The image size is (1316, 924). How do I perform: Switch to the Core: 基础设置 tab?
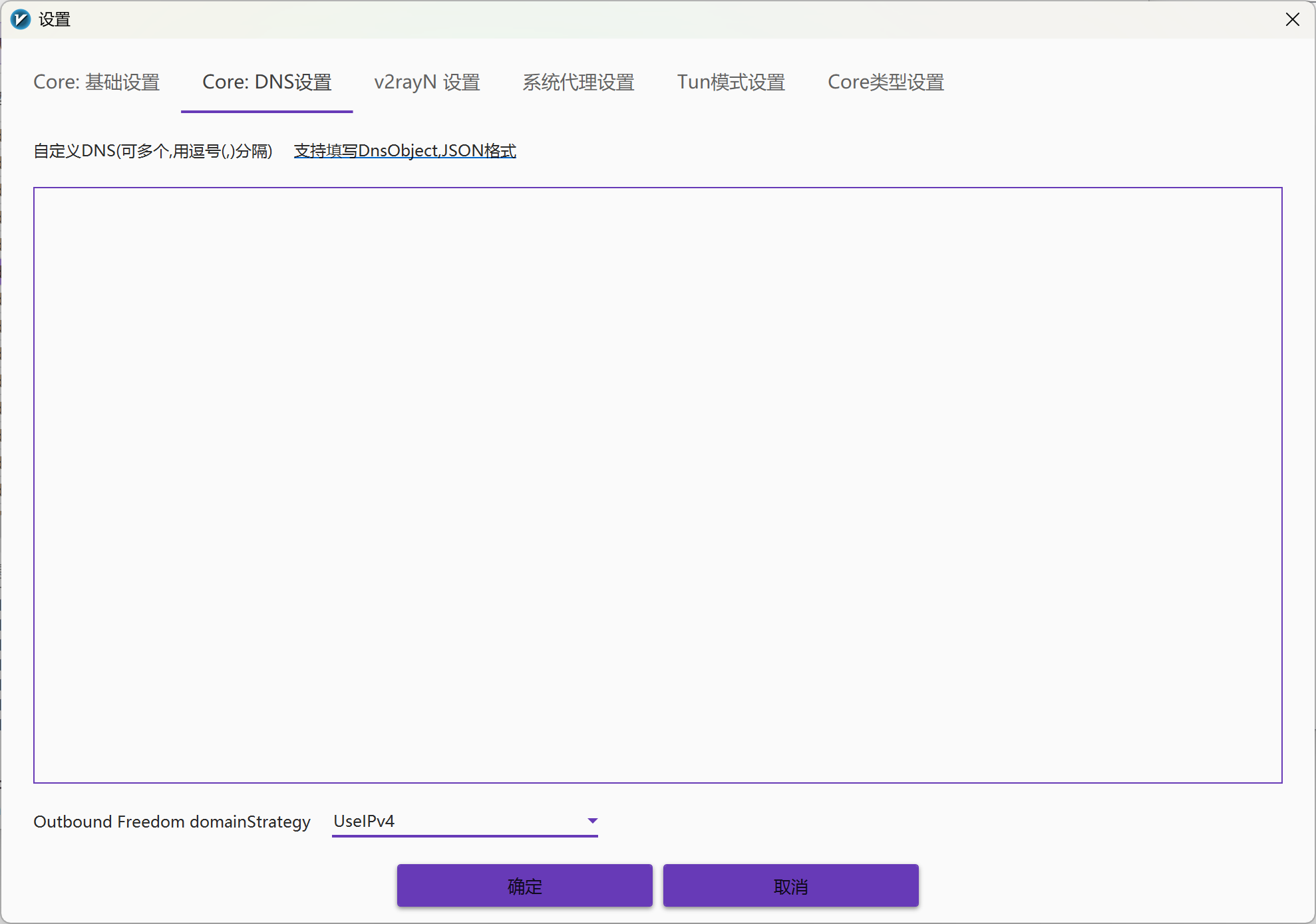point(96,82)
